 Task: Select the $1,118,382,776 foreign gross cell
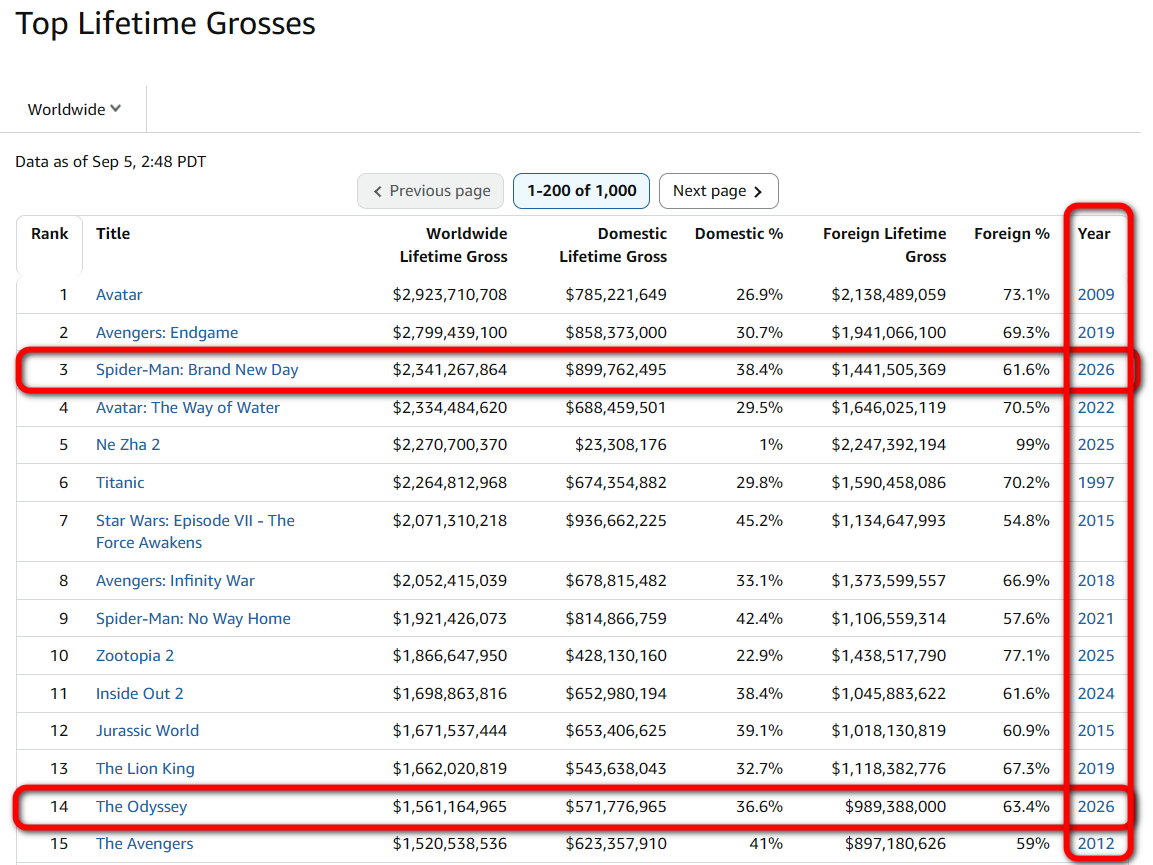click(888, 769)
